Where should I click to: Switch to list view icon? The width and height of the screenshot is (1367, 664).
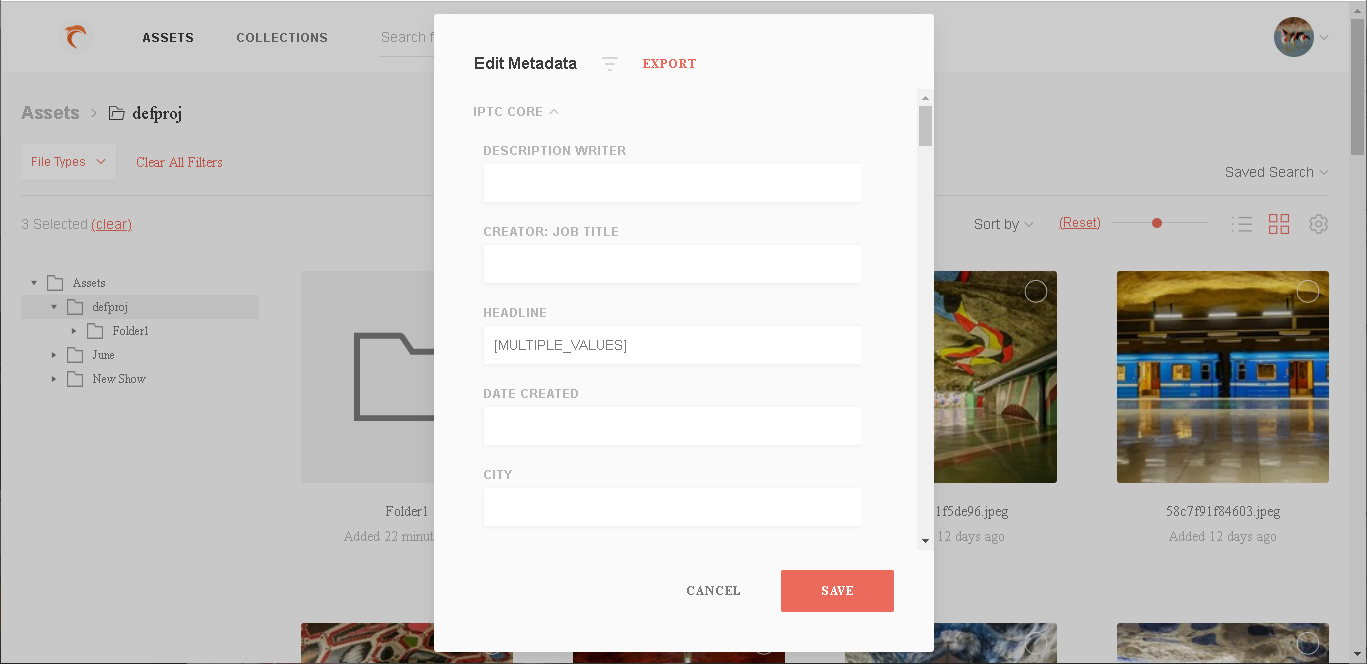click(x=1242, y=224)
